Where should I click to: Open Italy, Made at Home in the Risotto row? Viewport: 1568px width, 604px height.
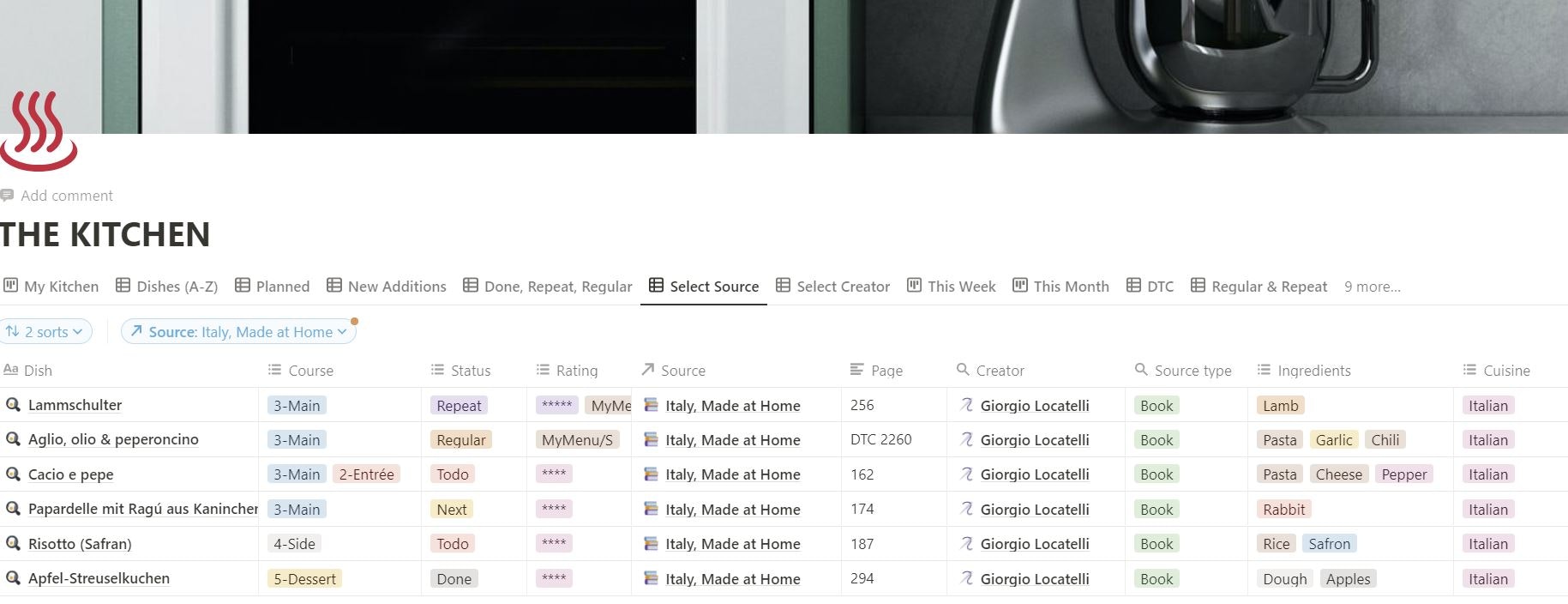click(x=733, y=544)
